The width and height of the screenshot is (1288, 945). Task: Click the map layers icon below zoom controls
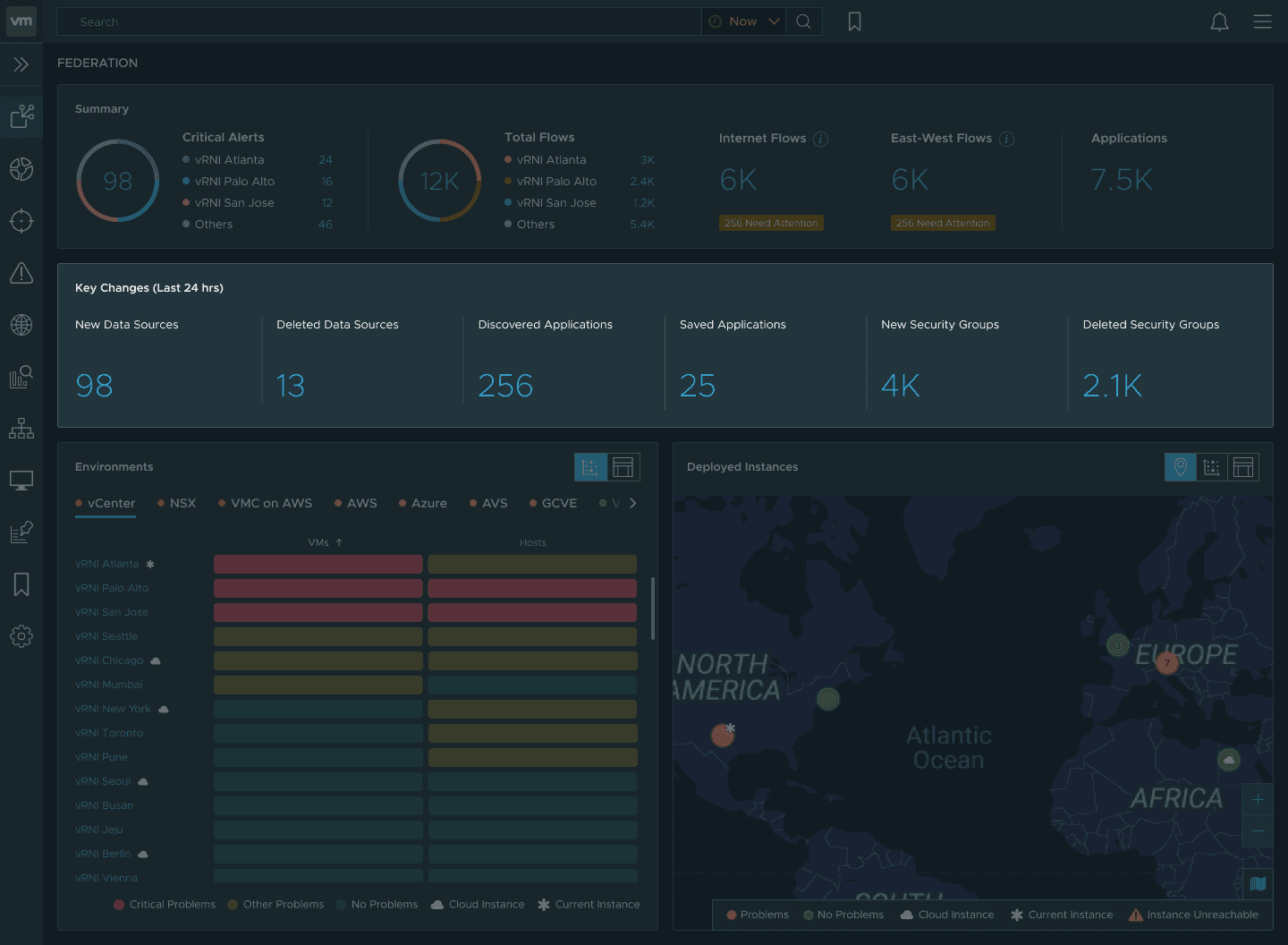pyautogui.click(x=1258, y=883)
